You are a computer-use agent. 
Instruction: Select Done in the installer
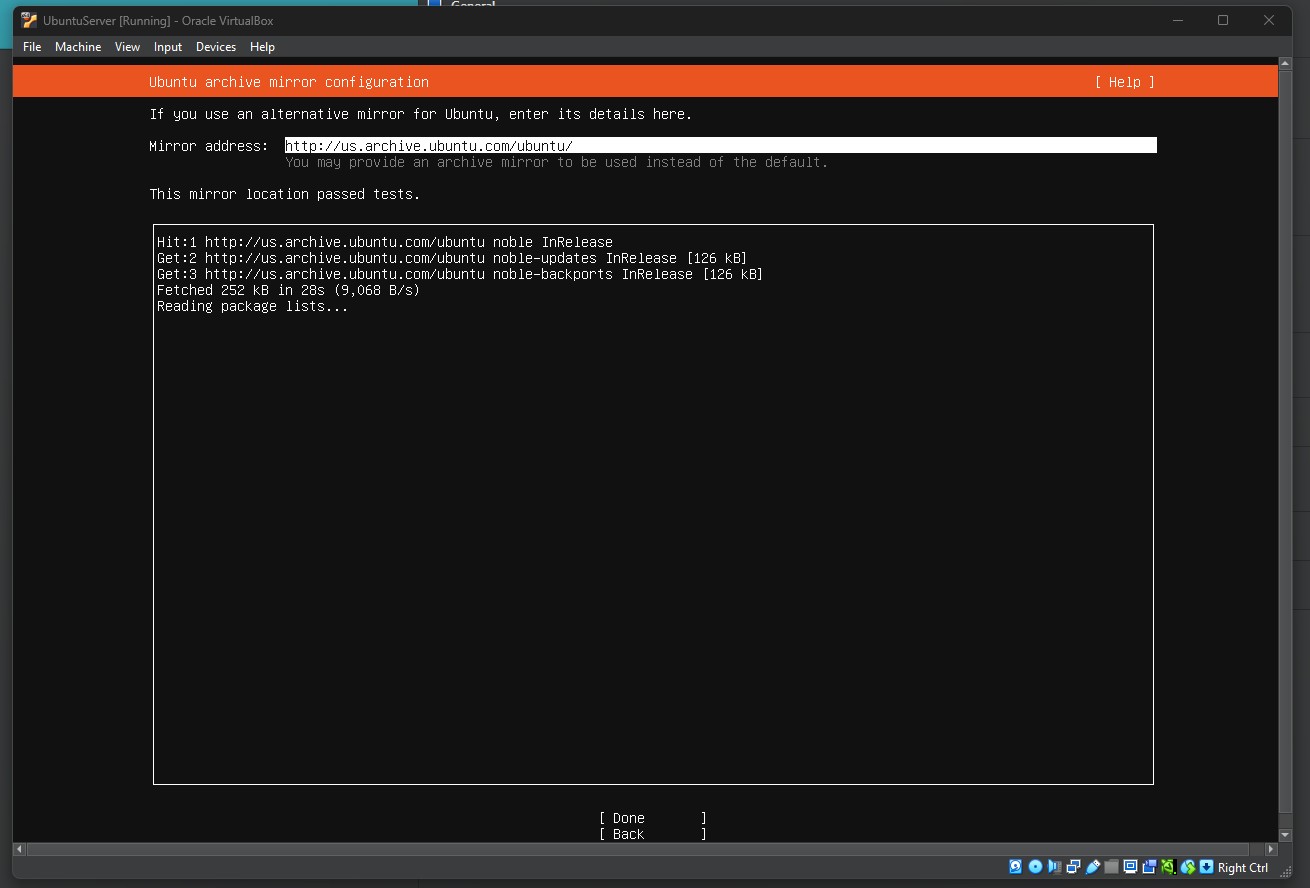(x=652, y=818)
